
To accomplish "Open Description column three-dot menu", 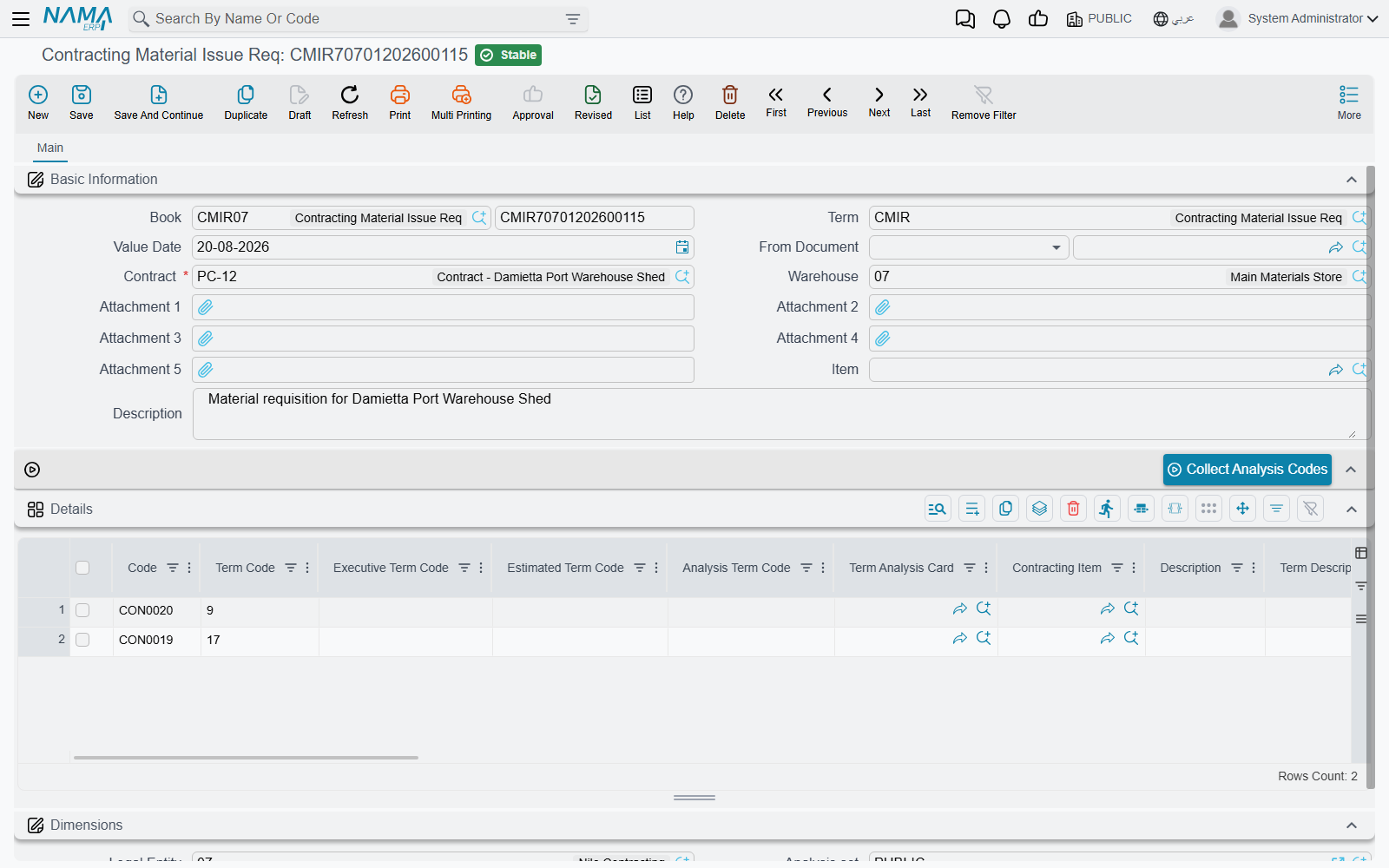I will 1254,568.
